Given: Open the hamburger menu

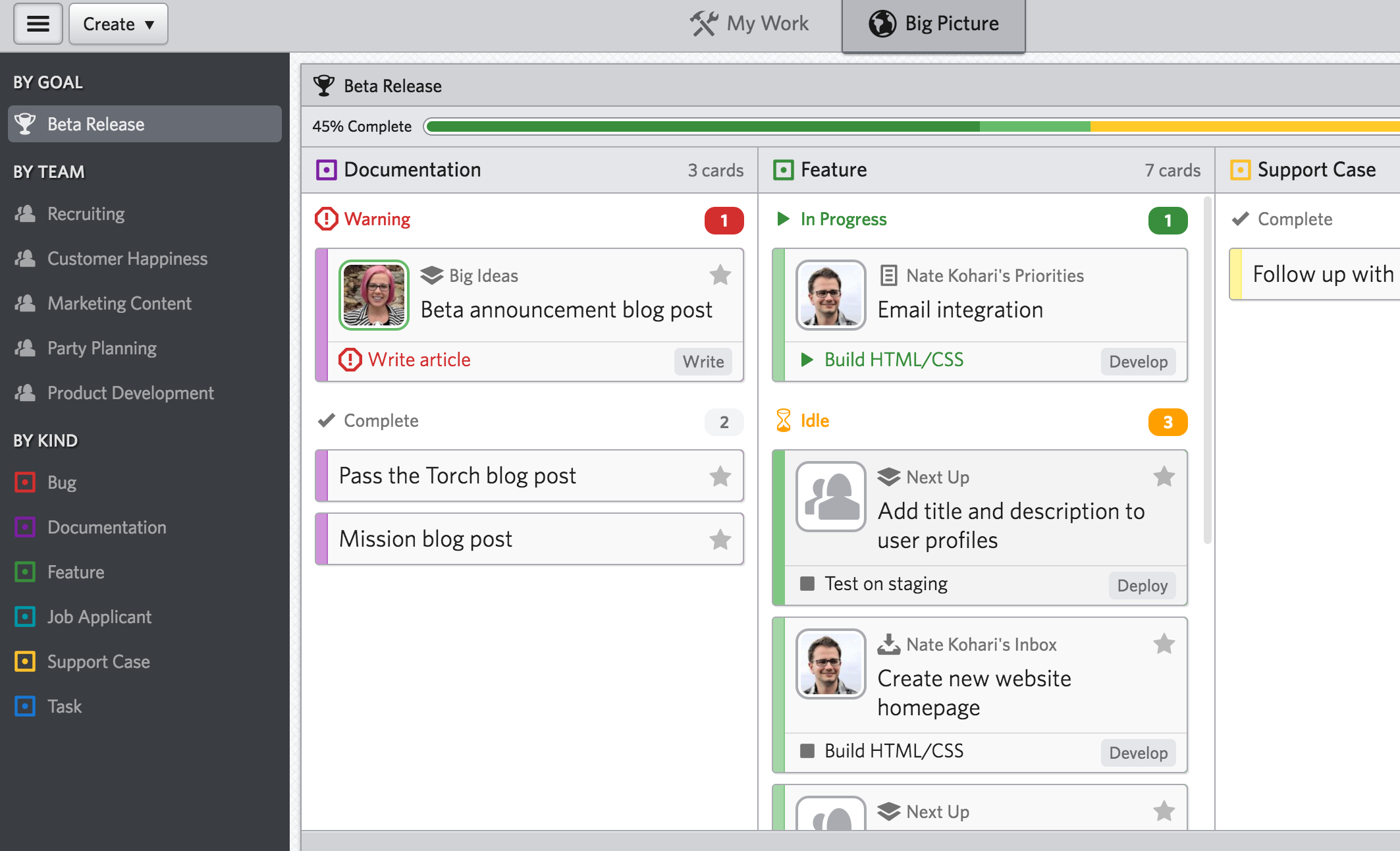Looking at the screenshot, I should (x=38, y=24).
